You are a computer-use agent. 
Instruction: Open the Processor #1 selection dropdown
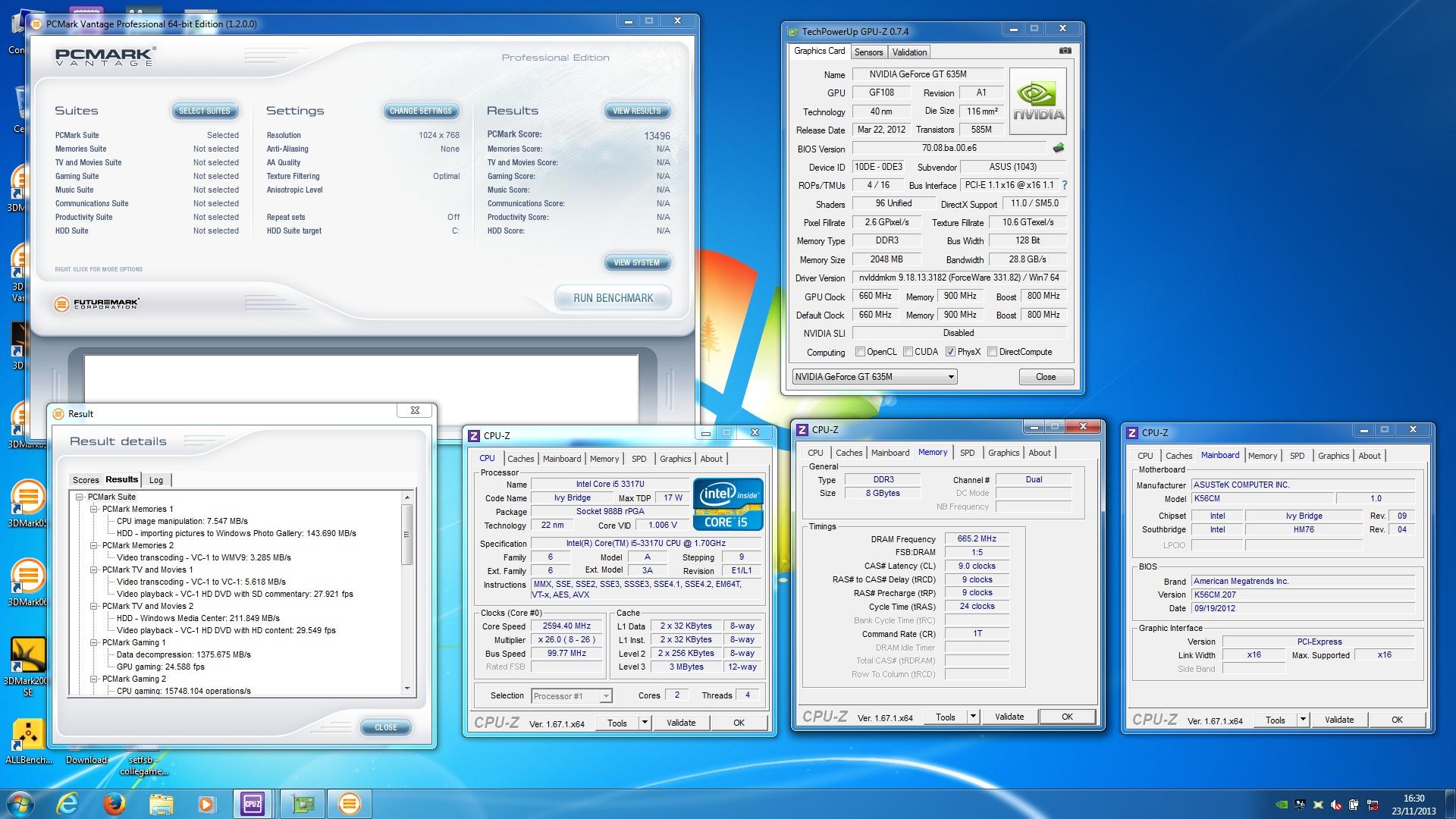(572, 696)
